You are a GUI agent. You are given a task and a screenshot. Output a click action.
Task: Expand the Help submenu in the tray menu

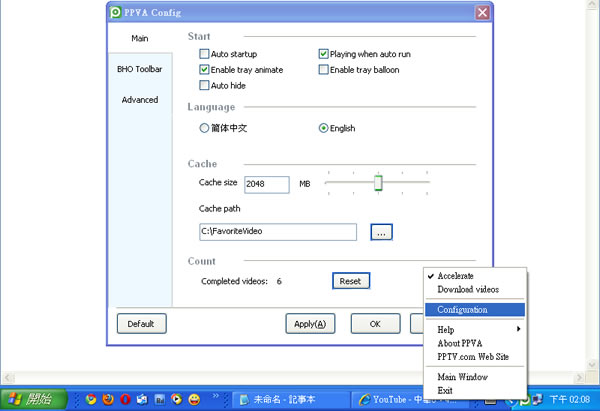(x=474, y=329)
